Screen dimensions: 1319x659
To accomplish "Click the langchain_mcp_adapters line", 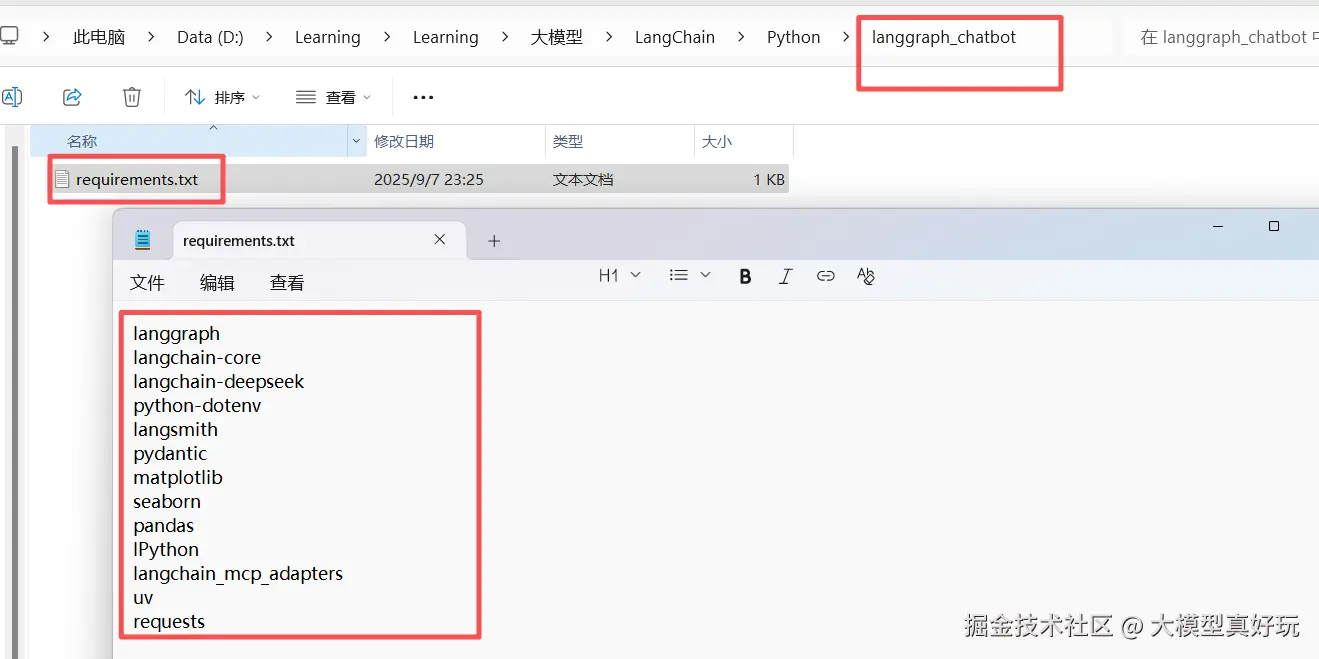I will [238, 574].
